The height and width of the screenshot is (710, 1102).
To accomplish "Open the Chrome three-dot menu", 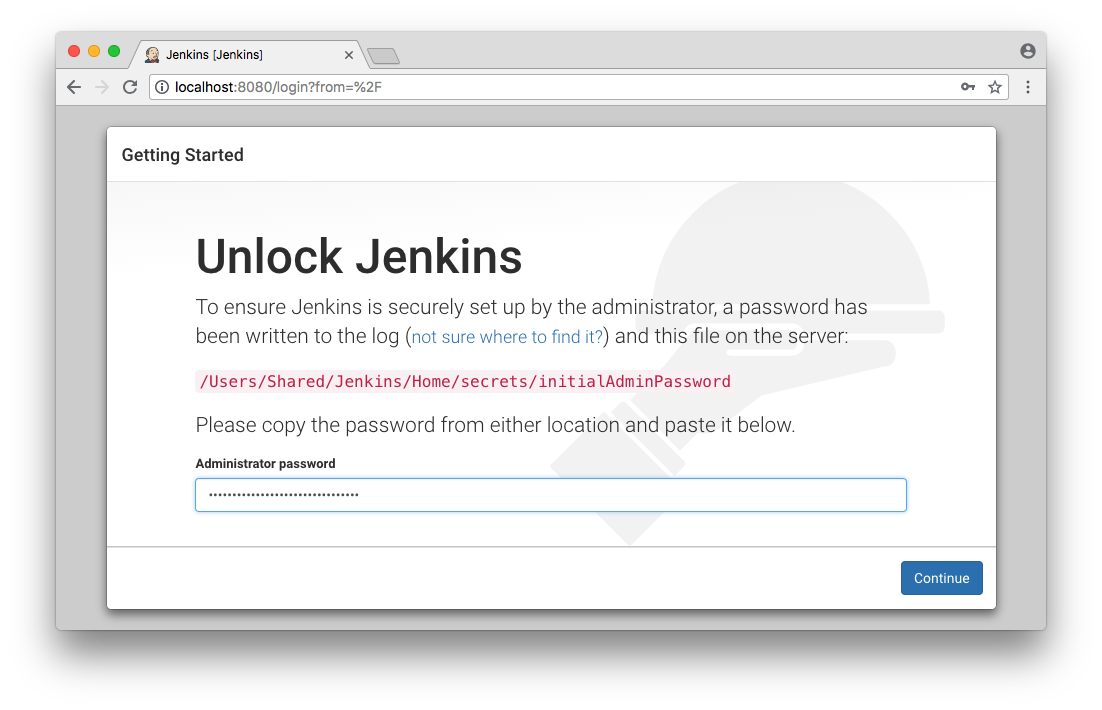I will click(1027, 87).
